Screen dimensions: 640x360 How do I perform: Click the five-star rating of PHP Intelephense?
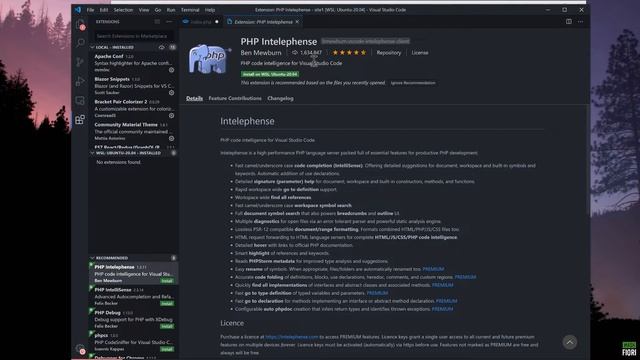349,53
